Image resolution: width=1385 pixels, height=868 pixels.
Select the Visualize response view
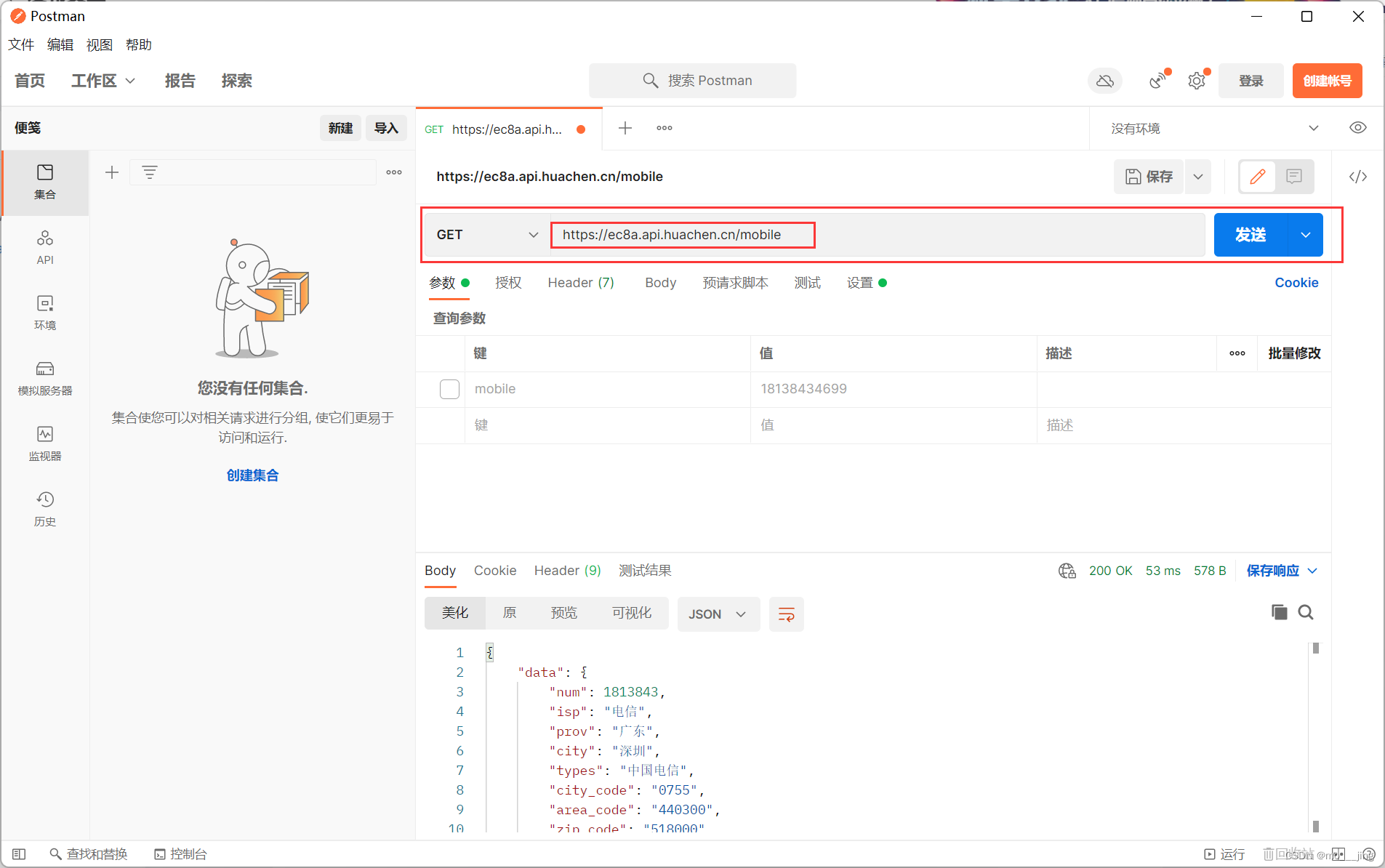[x=632, y=613]
